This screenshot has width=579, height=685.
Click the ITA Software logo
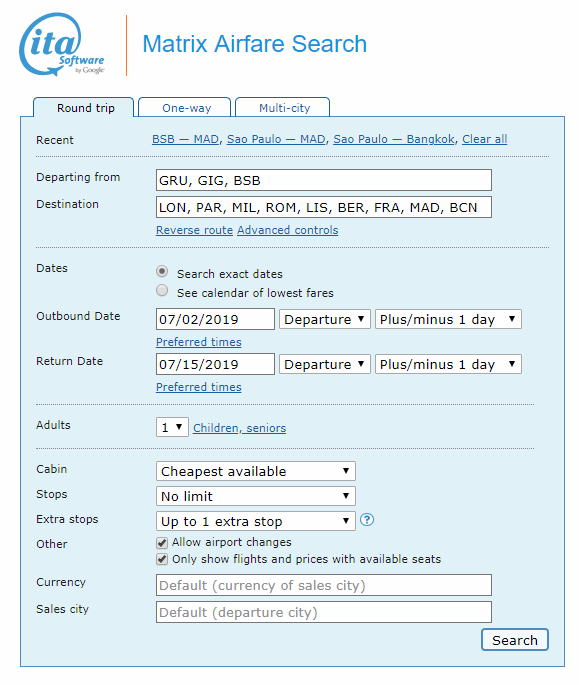point(62,44)
